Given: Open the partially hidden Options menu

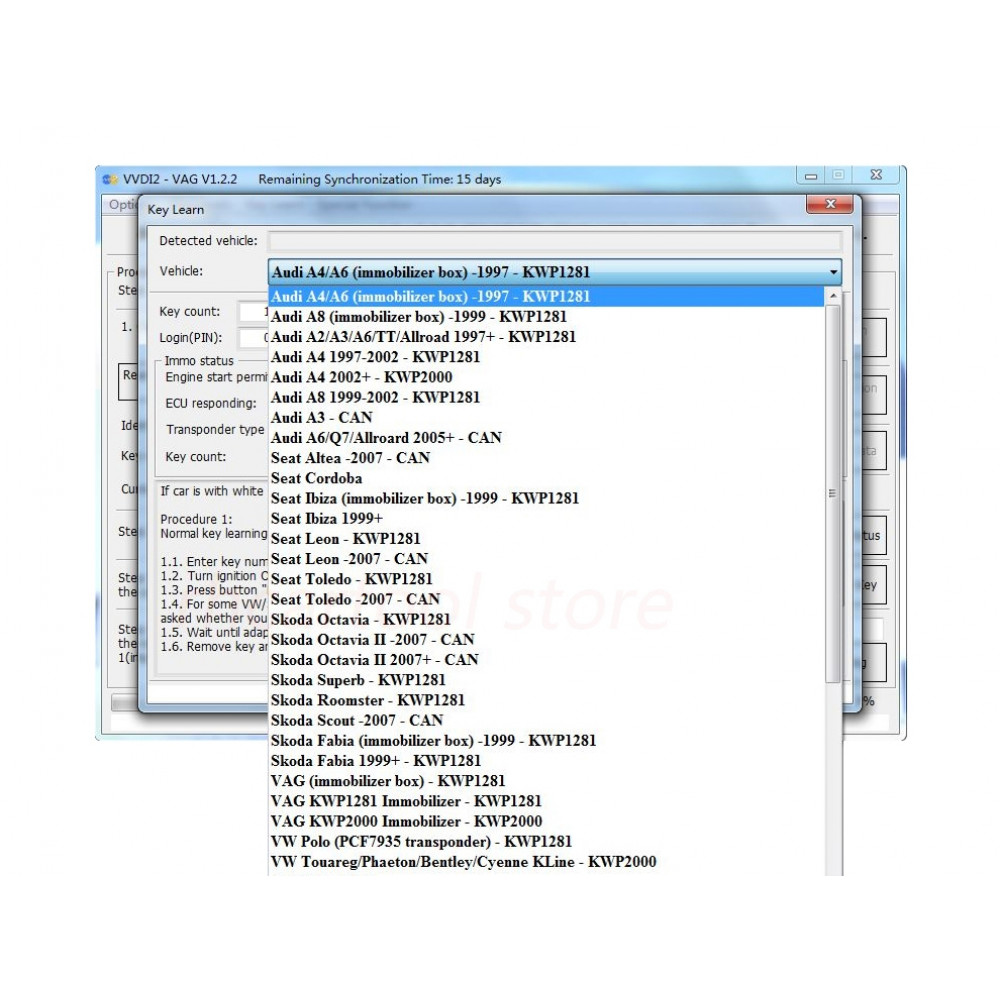Looking at the screenshot, I should tap(122, 205).
